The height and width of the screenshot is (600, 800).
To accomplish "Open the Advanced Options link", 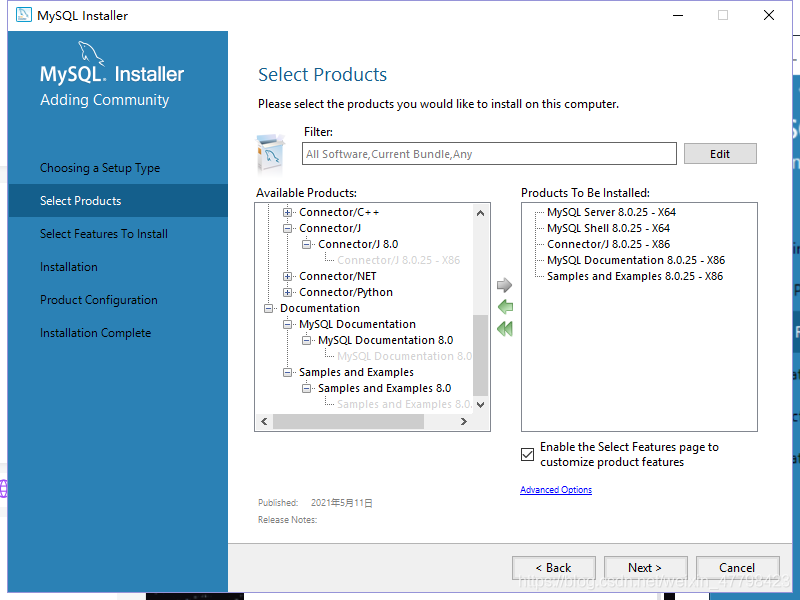I will coord(556,489).
